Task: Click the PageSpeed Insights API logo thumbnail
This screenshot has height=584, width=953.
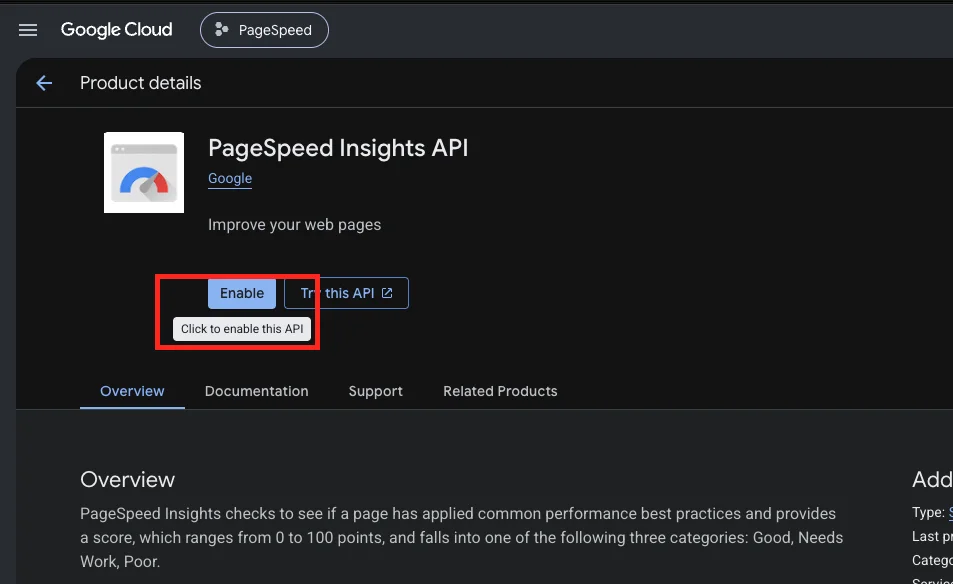Action: [144, 173]
